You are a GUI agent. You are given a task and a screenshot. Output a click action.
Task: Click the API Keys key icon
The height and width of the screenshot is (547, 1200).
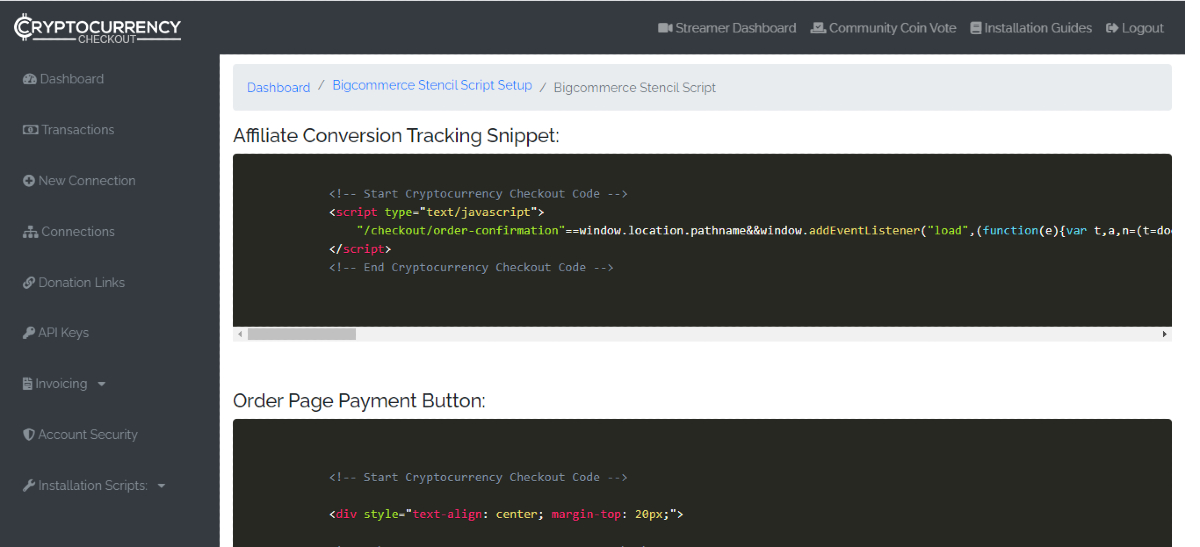(x=29, y=333)
